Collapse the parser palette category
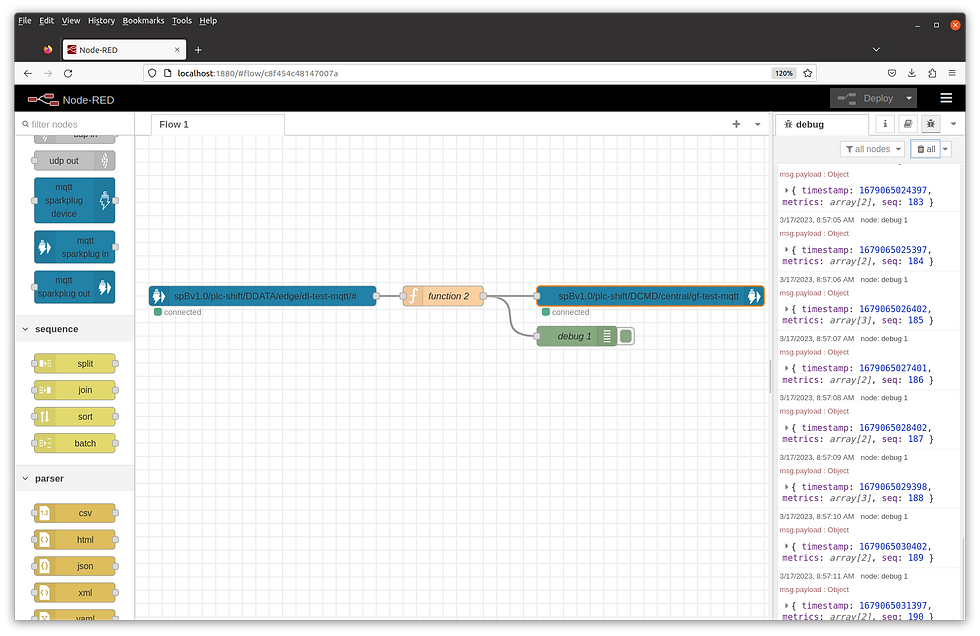 point(74,479)
